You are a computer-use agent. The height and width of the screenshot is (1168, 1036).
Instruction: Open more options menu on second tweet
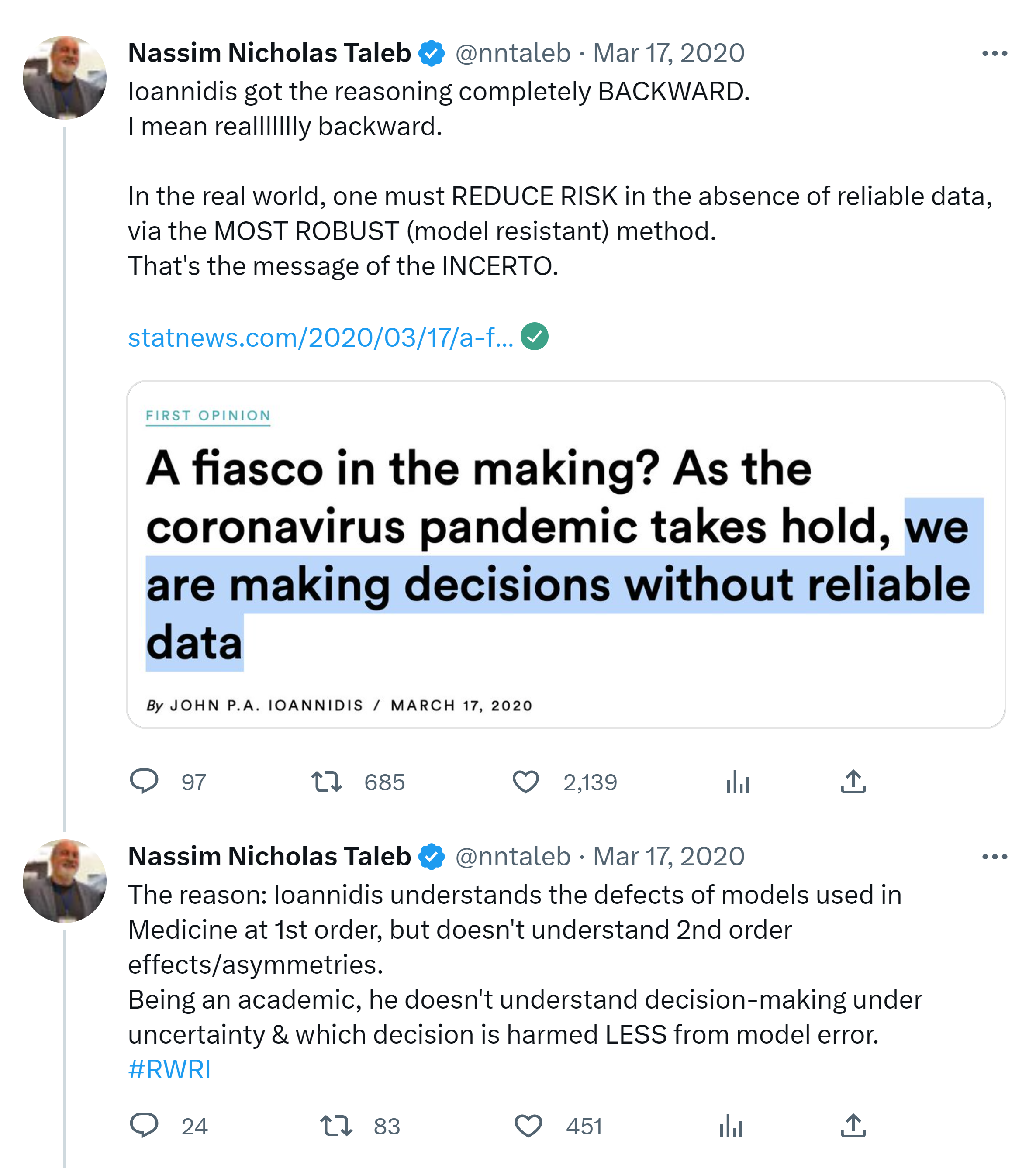[994, 857]
